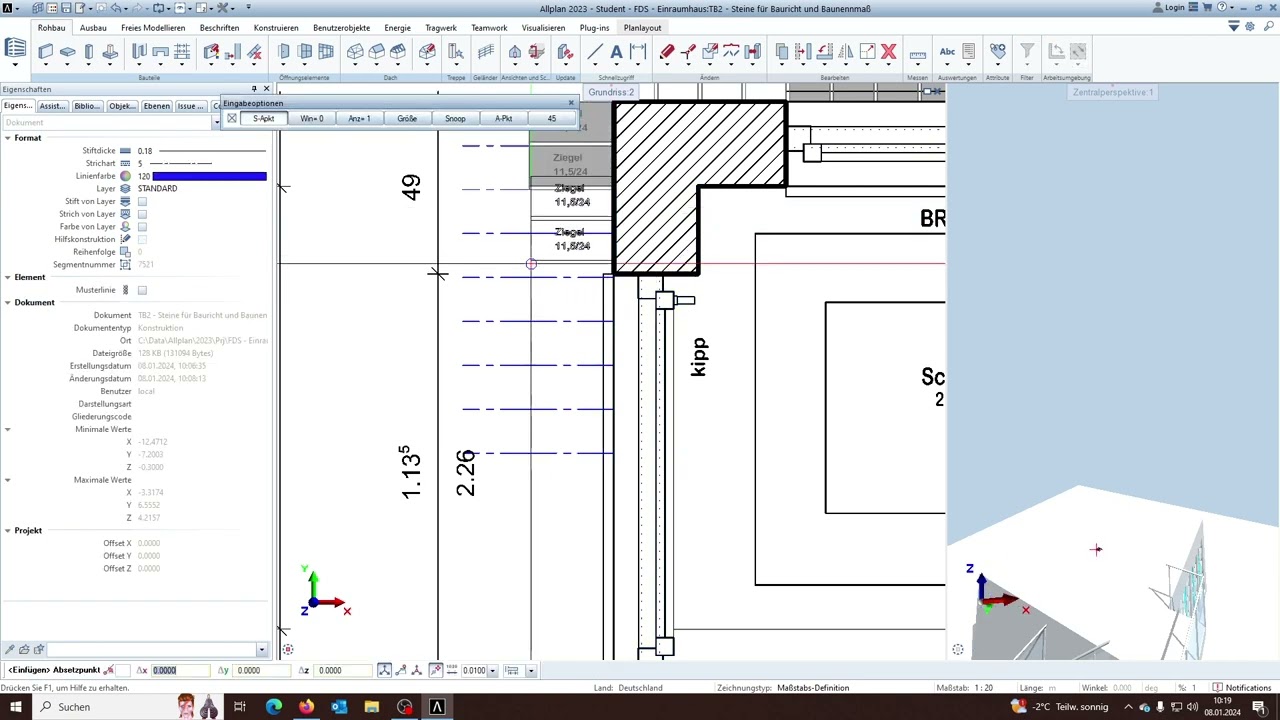The image size is (1280, 720).
Task: Click the Strichart 5 dash-pattern preview
Action: (x=182, y=163)
